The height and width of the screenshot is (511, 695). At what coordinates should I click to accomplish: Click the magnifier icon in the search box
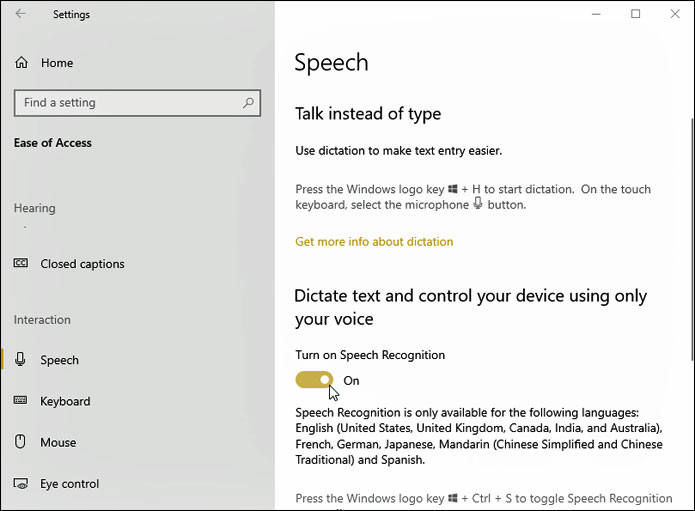tap(249, 103)
